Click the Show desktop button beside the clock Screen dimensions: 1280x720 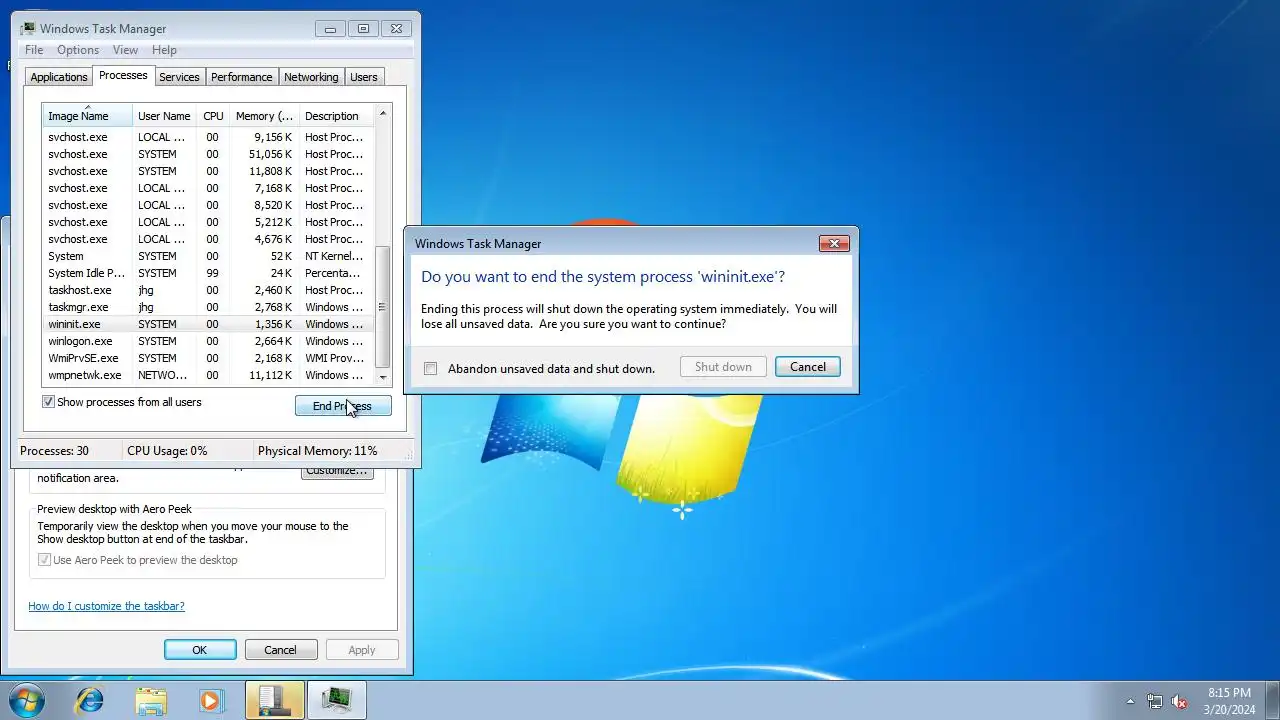(x=1272, y=700)
